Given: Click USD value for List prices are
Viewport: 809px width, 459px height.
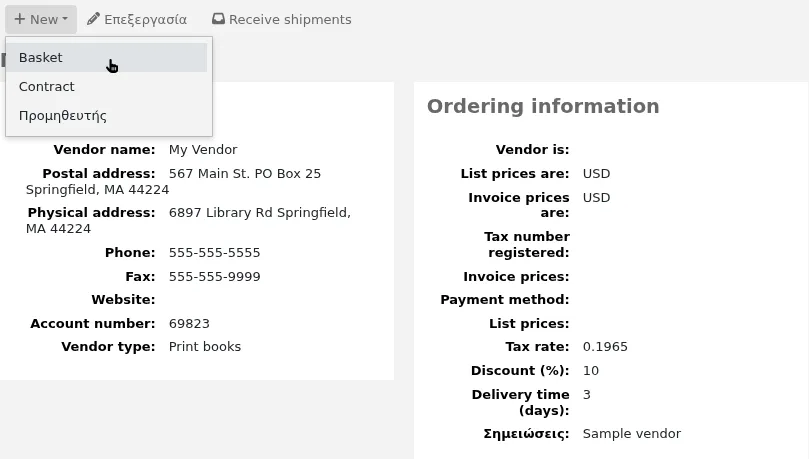Looking at the screenshot, I should pyautogui.click(x=596, y=173).
